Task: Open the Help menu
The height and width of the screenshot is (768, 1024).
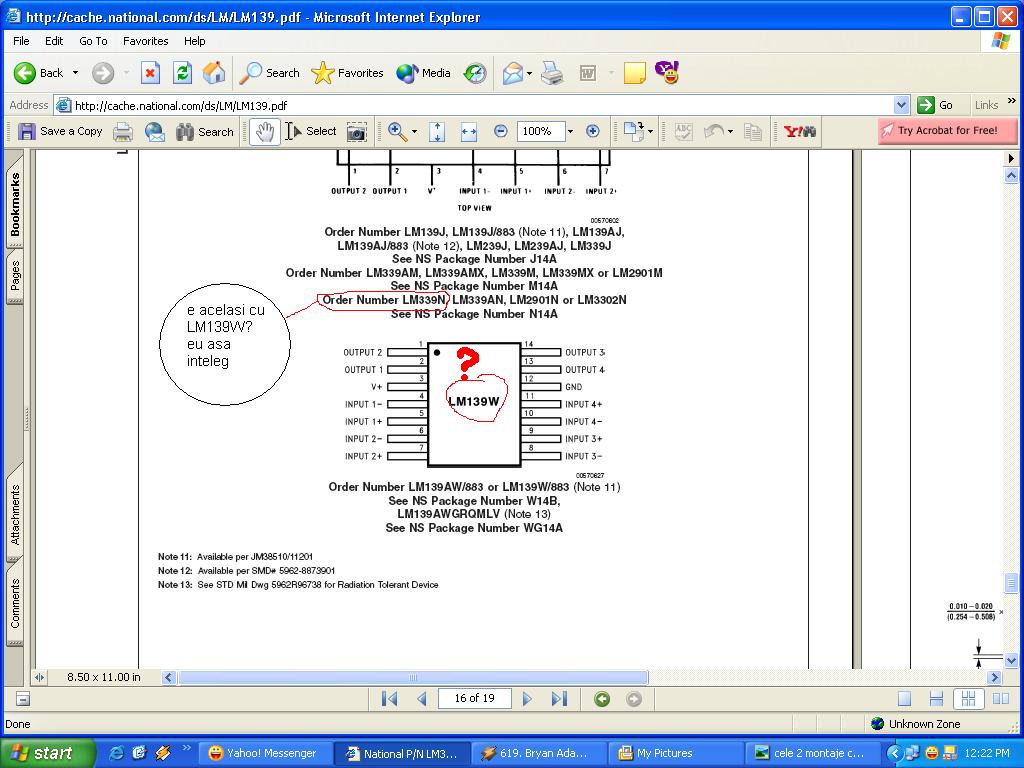Action: [195, 40]
